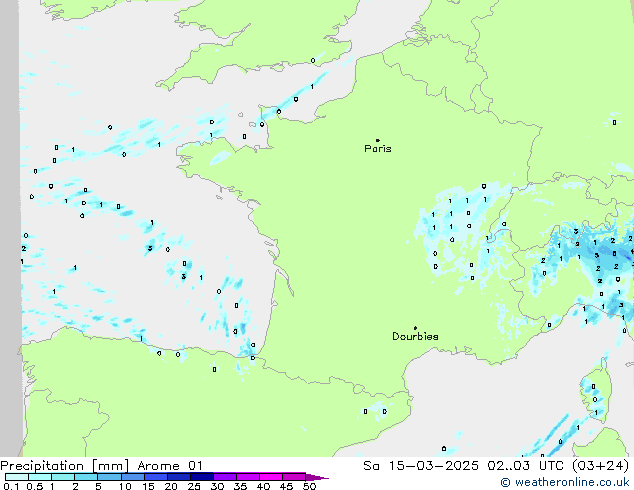
Task: Click the legend scale label '10'
Action: pyautogui.click(x=125, y=486)
